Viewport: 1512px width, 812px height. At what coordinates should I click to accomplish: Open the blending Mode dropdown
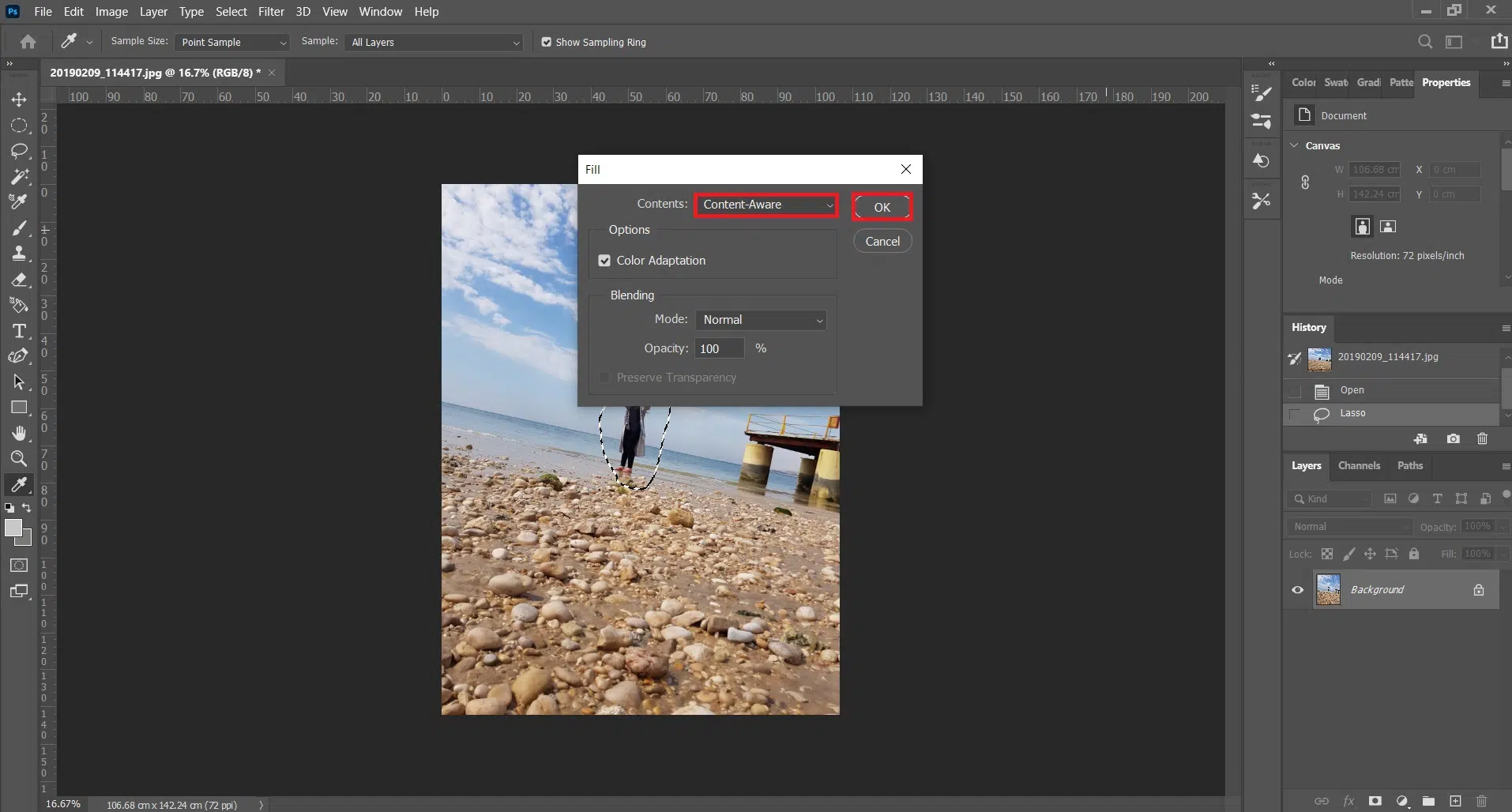[761, 320]
